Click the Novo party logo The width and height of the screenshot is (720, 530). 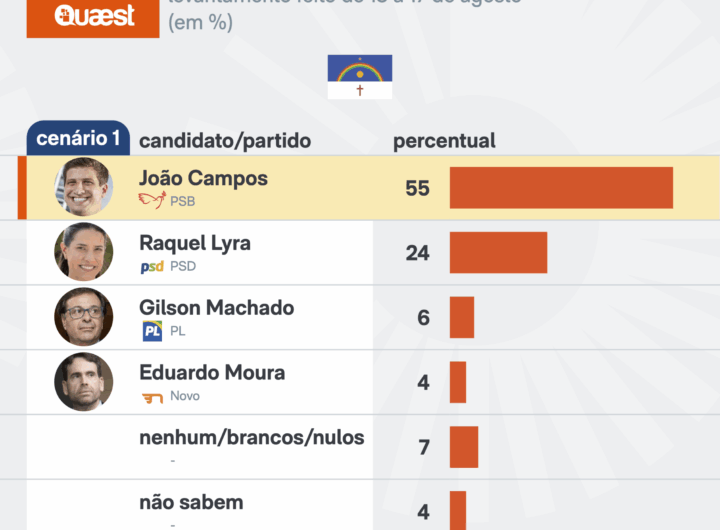pyautogui.click(x=152, y=397)
